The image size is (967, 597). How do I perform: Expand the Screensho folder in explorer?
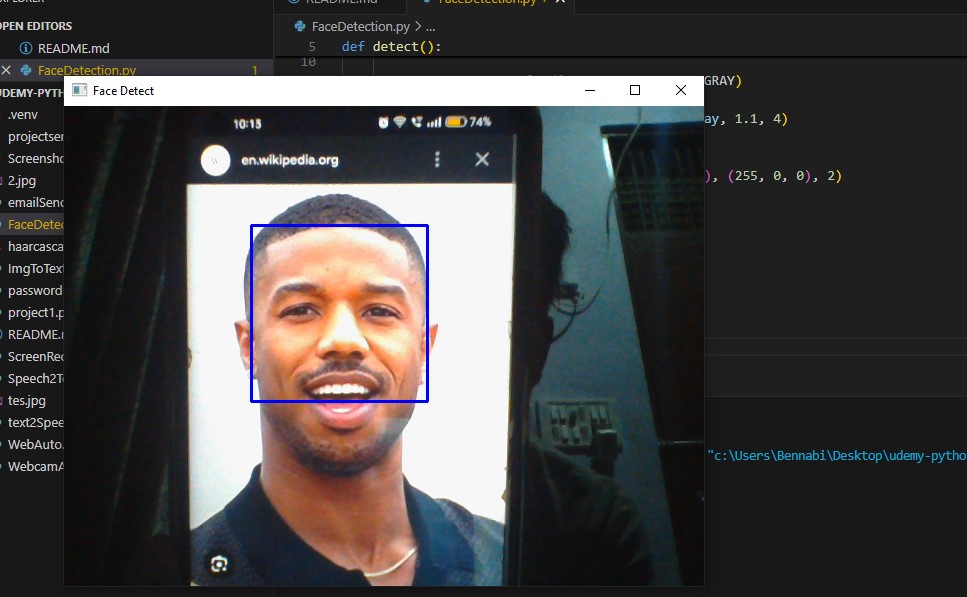pyautogui.click(x=35, y=159)
